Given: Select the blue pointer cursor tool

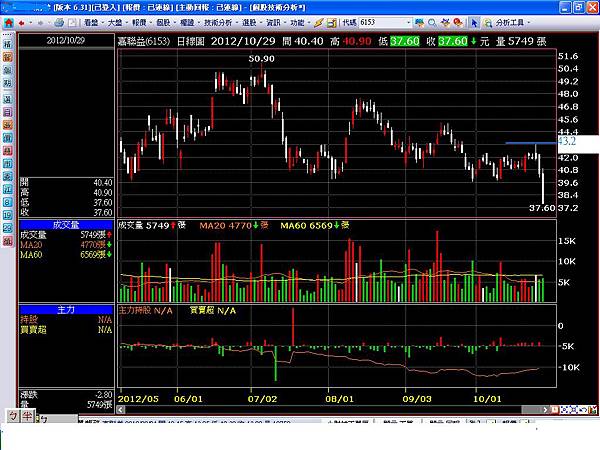Looking at the screenshot, I should [474, 23].
